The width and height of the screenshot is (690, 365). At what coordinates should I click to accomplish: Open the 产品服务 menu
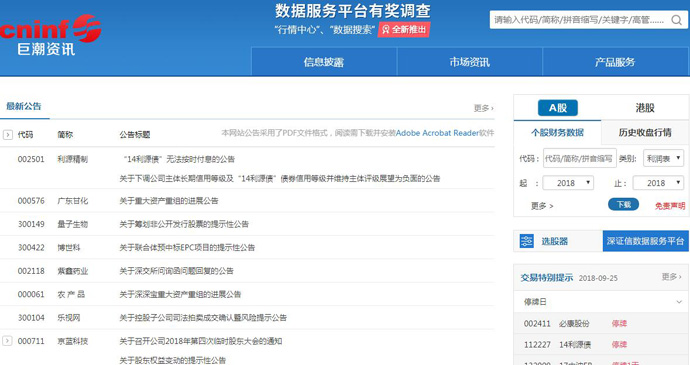point(615,62)
